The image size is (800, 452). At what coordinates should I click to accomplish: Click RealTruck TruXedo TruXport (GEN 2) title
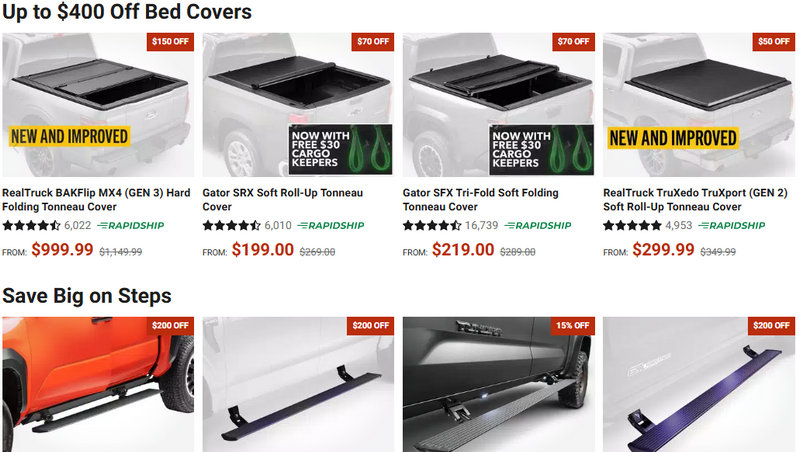695,199
